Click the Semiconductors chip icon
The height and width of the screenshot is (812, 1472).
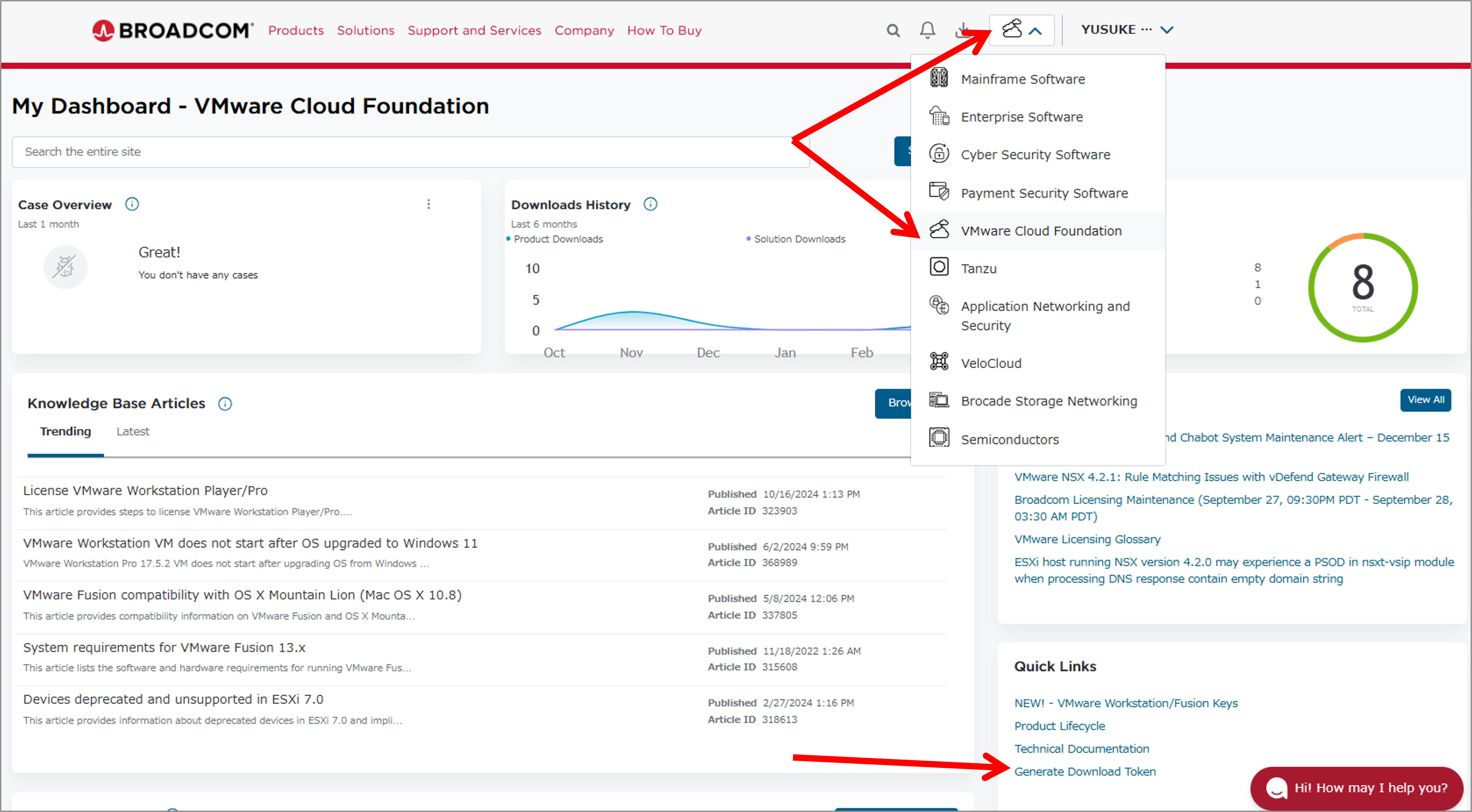pyautogui.click(x=939, y=438)
